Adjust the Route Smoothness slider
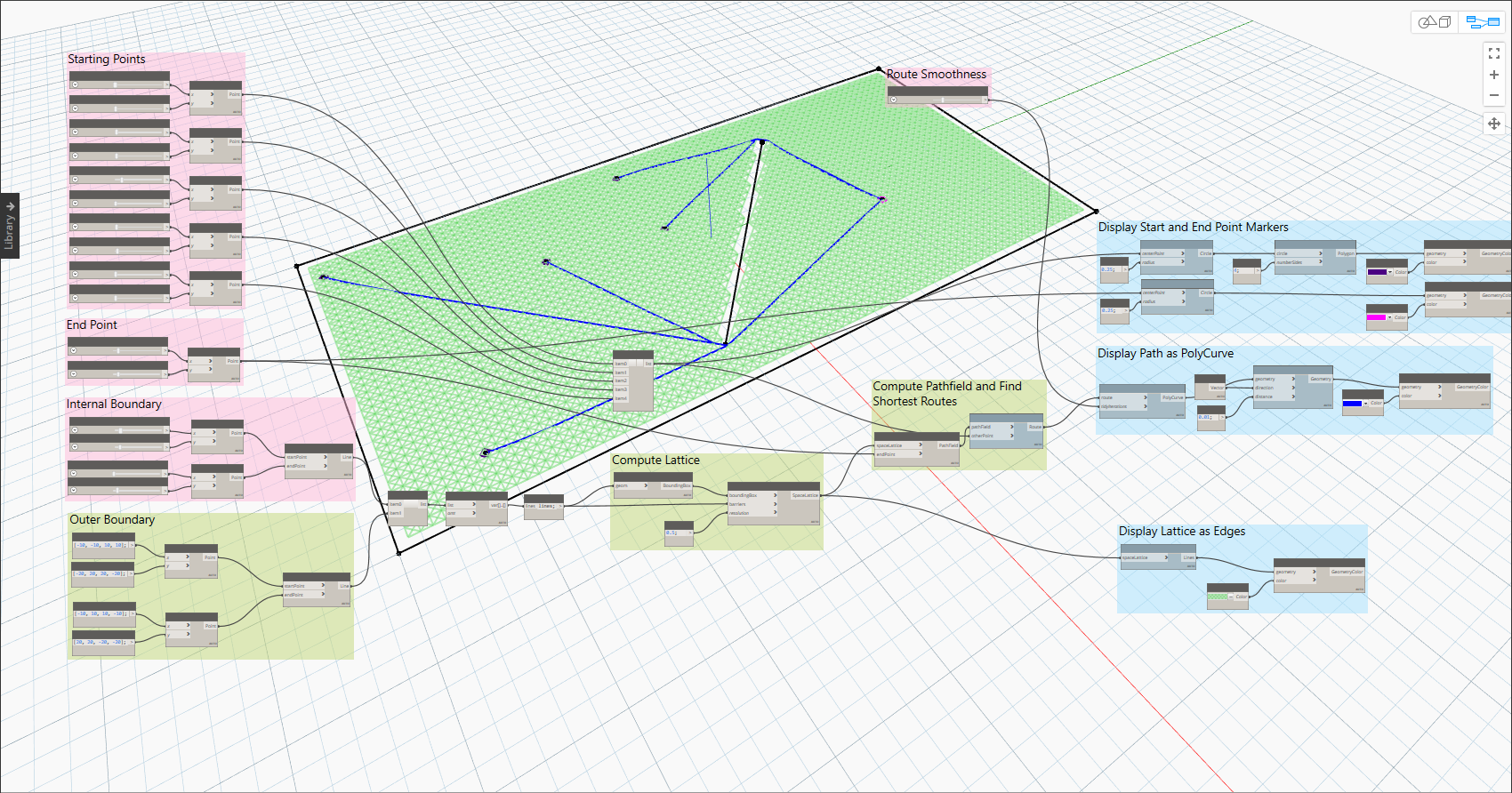Viewport: 1512px width, 793px height. pyautogui.click(x=943, y=100)
